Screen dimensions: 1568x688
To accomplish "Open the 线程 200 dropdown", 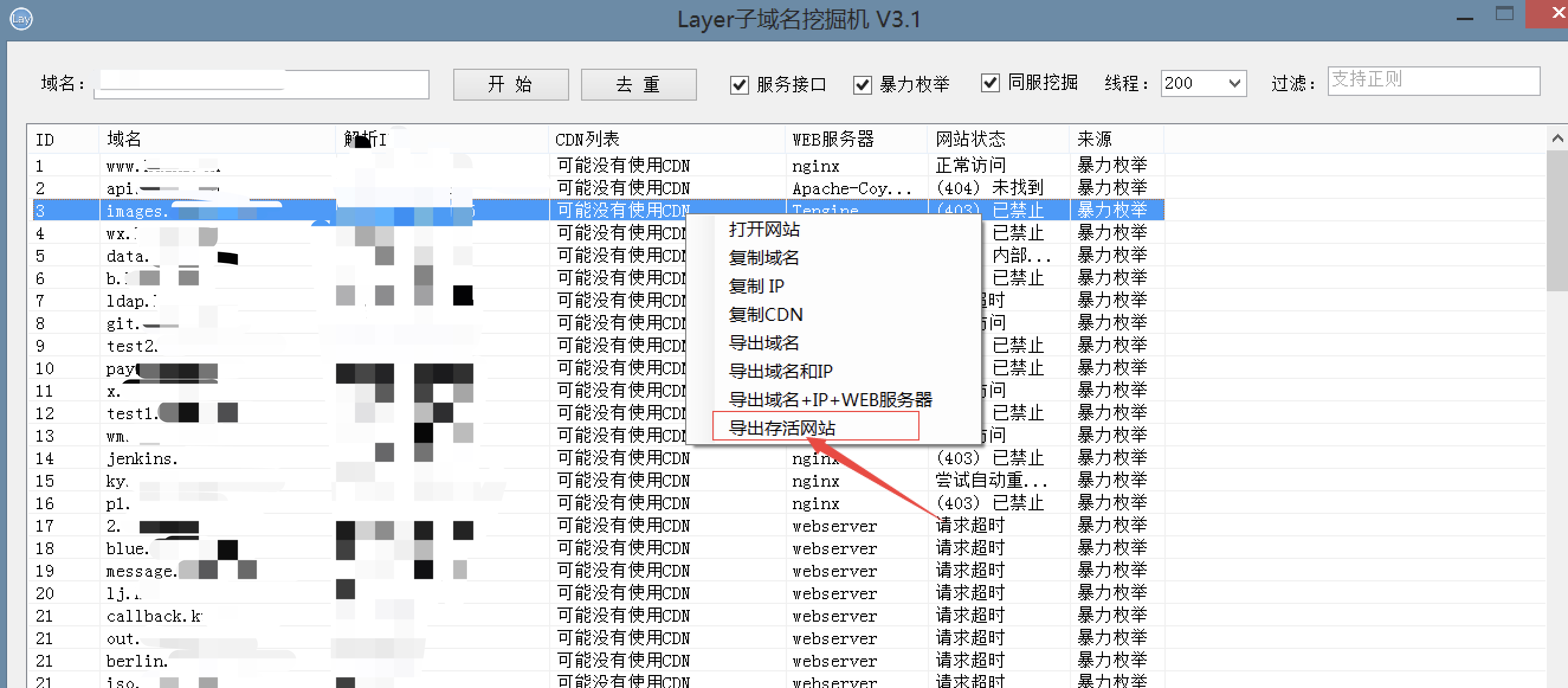I will [x=1234, y=83].
